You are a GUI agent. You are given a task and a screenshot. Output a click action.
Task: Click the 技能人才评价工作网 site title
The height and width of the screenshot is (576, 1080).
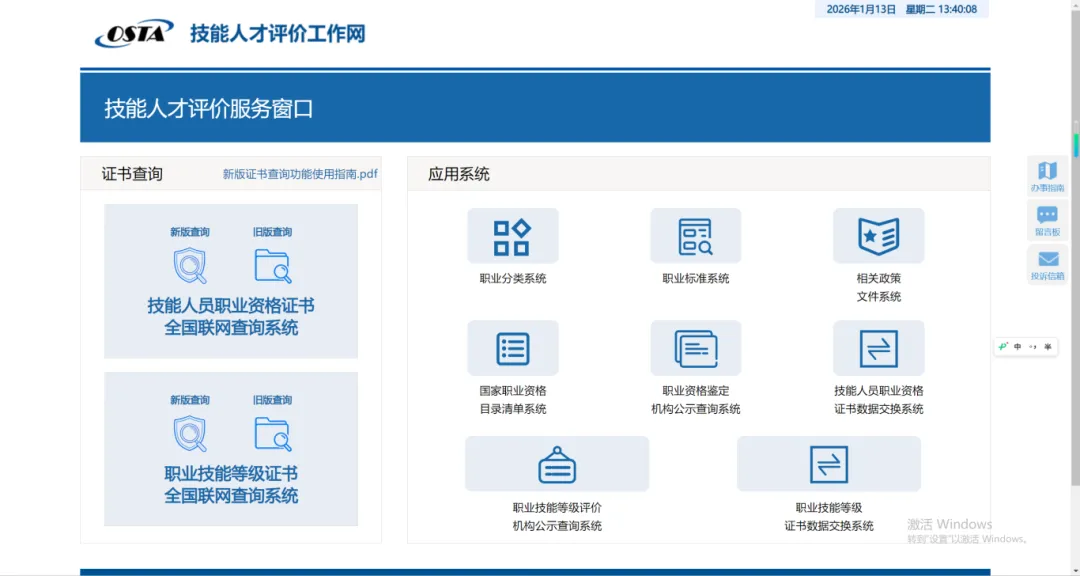pyautogui.click(x=278, y=33)
